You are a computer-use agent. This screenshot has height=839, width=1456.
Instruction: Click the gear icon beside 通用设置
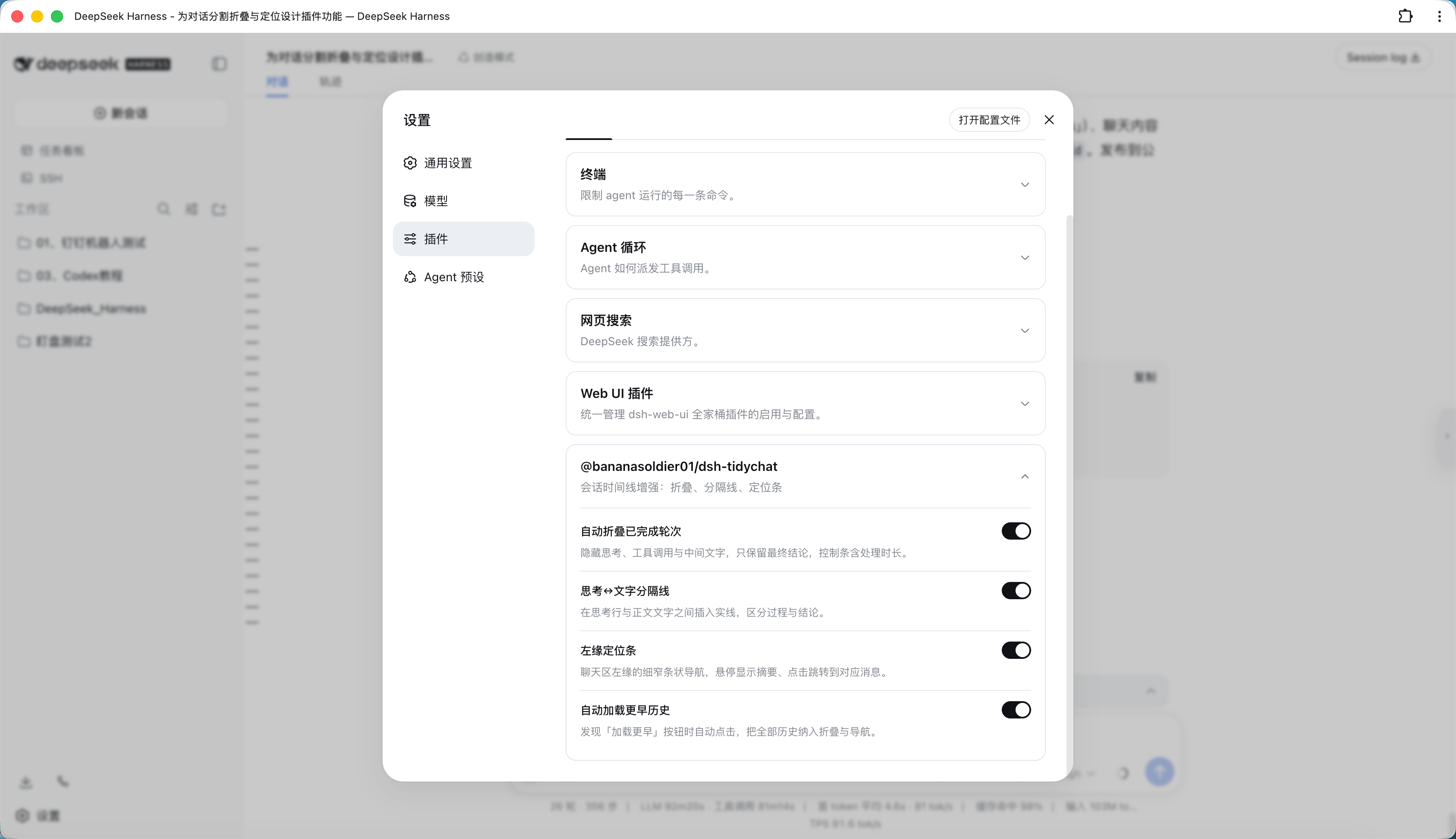click(410, 163)
